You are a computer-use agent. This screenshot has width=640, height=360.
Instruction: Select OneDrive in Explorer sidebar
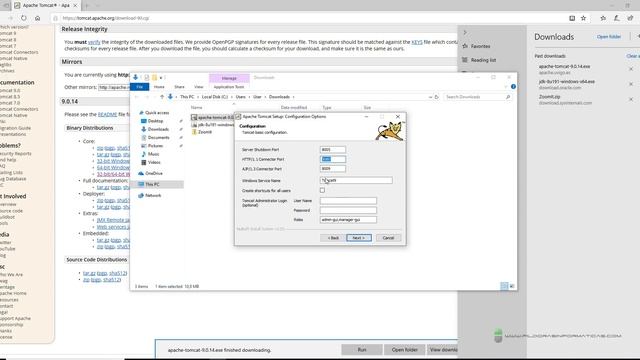[x=153, y=173]
